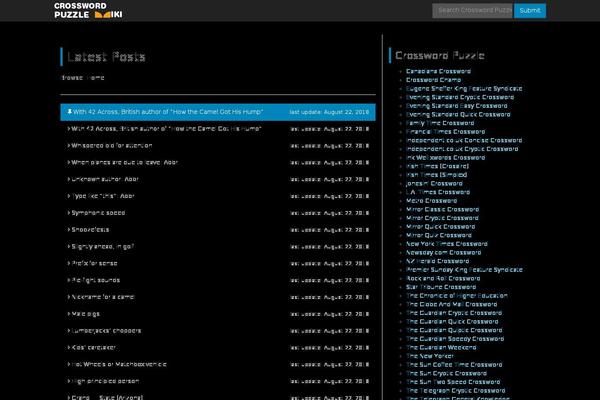
Task: Open The Guardian Speedy Crossword link
Action: pyautogui.click(x=455, y=339)
